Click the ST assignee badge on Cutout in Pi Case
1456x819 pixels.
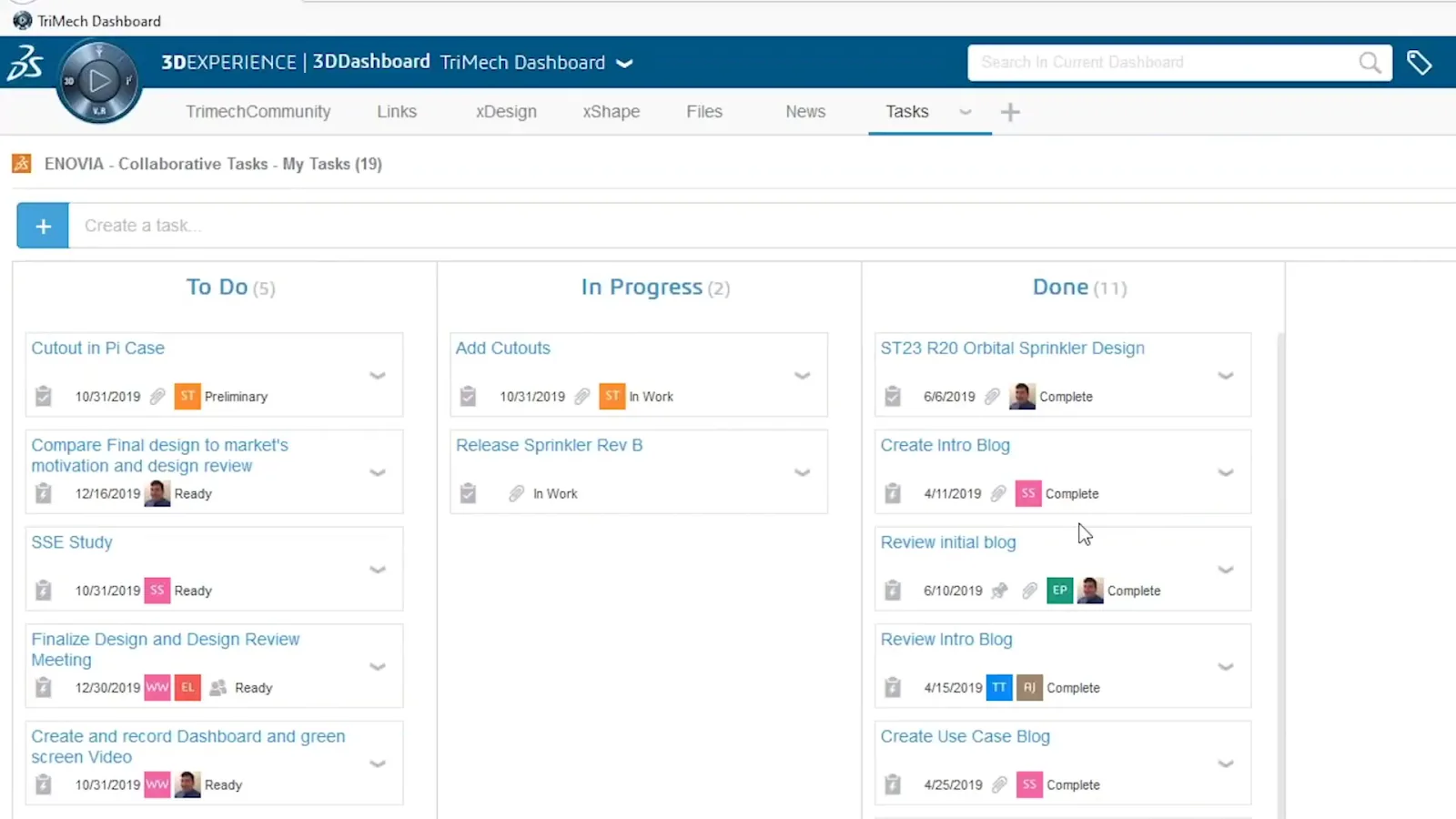coord(187,396)
